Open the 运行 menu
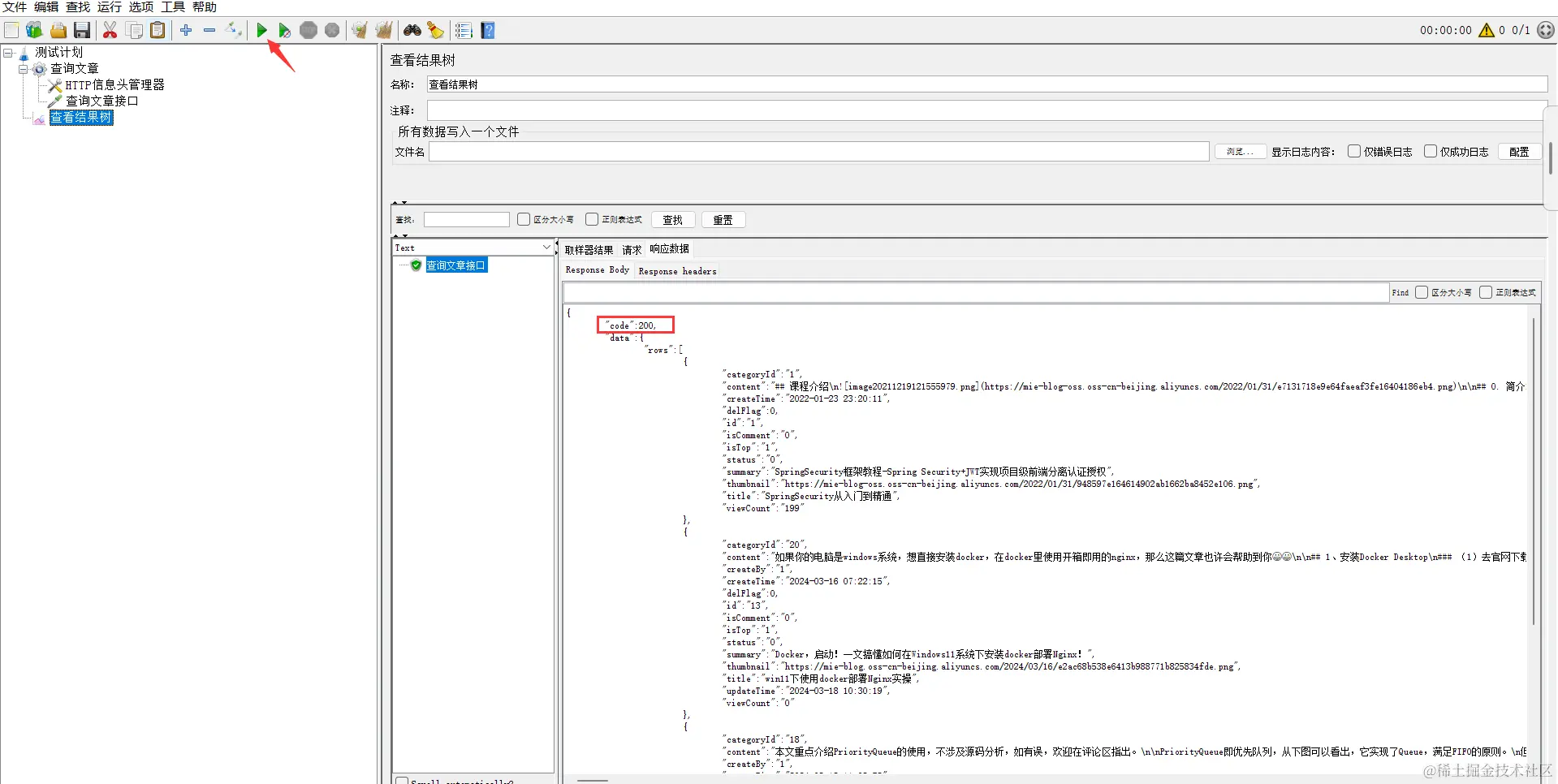Viewport: 1558px width, 784px height. pos(110,7)
